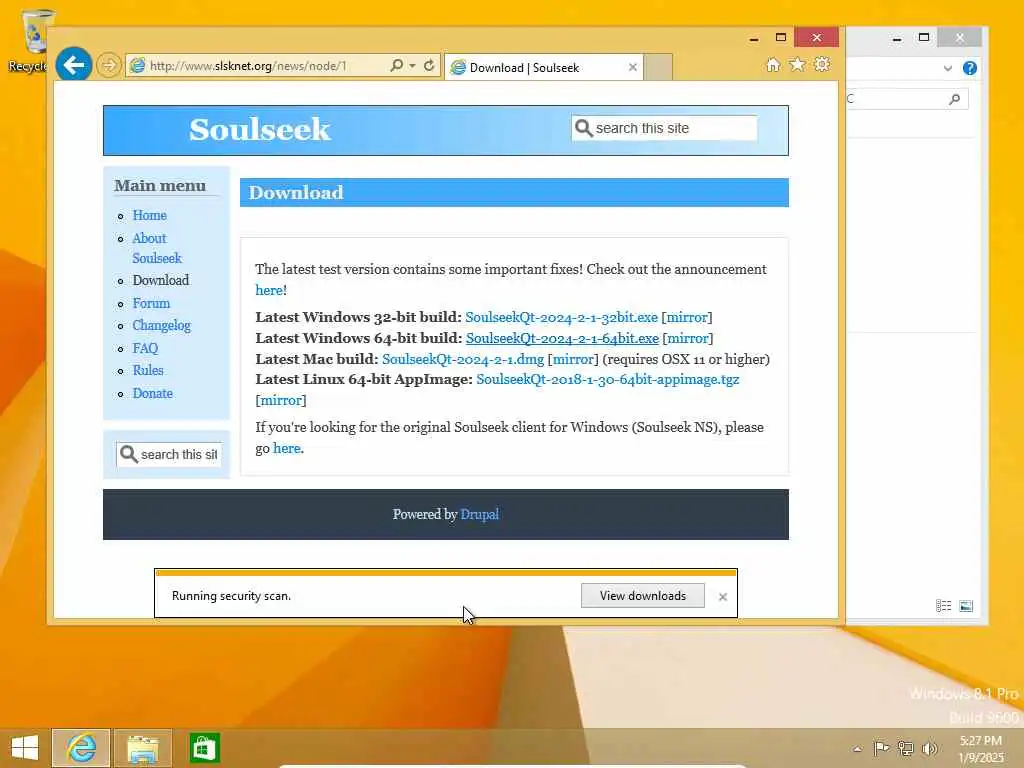Click the IE Home icon
The width and height of the screenshot is (1024, 768).
tap(773, 65)
